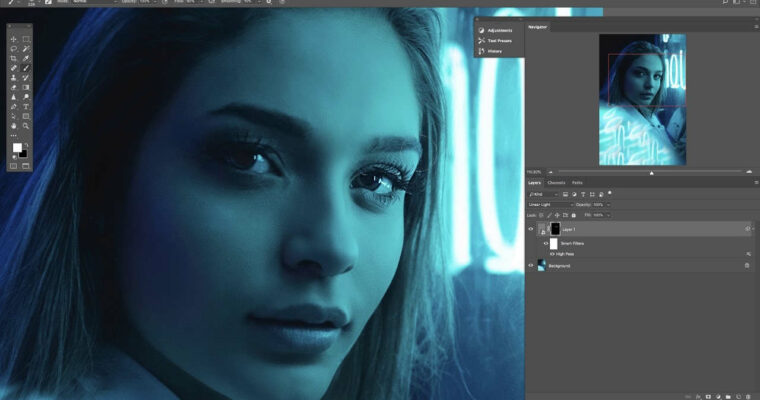The height and width of the screenshot is (400, 760).
Task: Reset default foreground and background colors
Action: coord(14,157)
